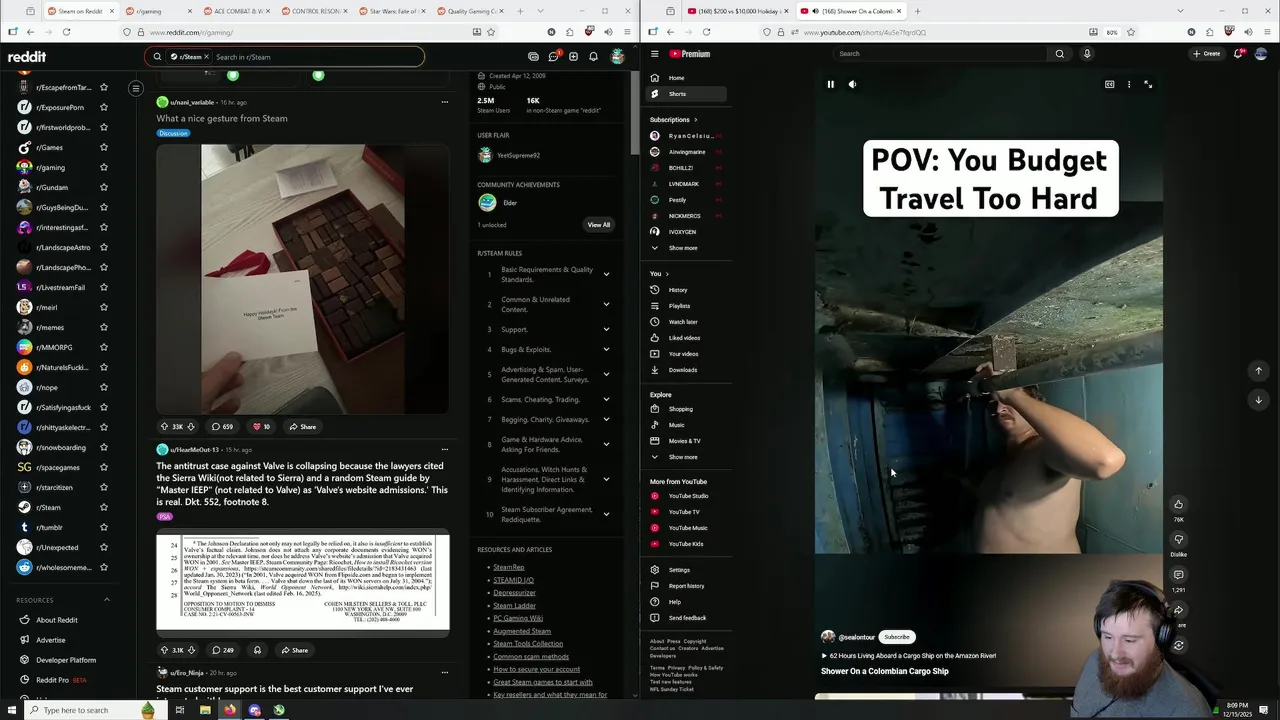Toggle favorite star for r/MMORPG
The image size is (1280, 720).
pos(103,347)
